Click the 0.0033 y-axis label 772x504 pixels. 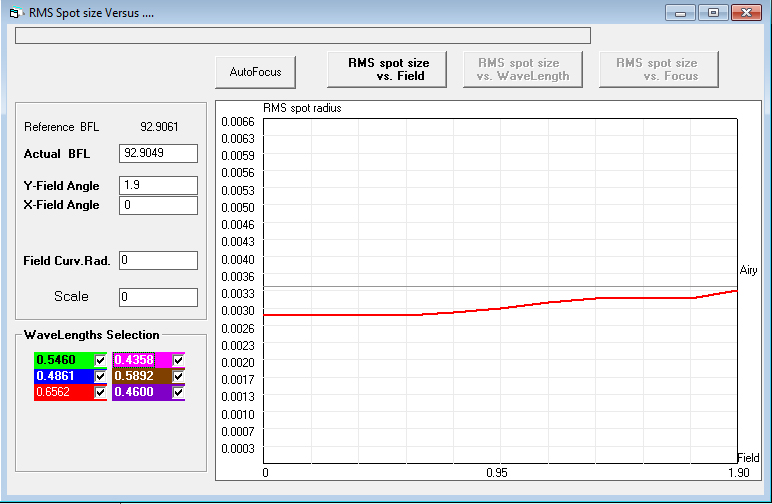coord(238,294)
